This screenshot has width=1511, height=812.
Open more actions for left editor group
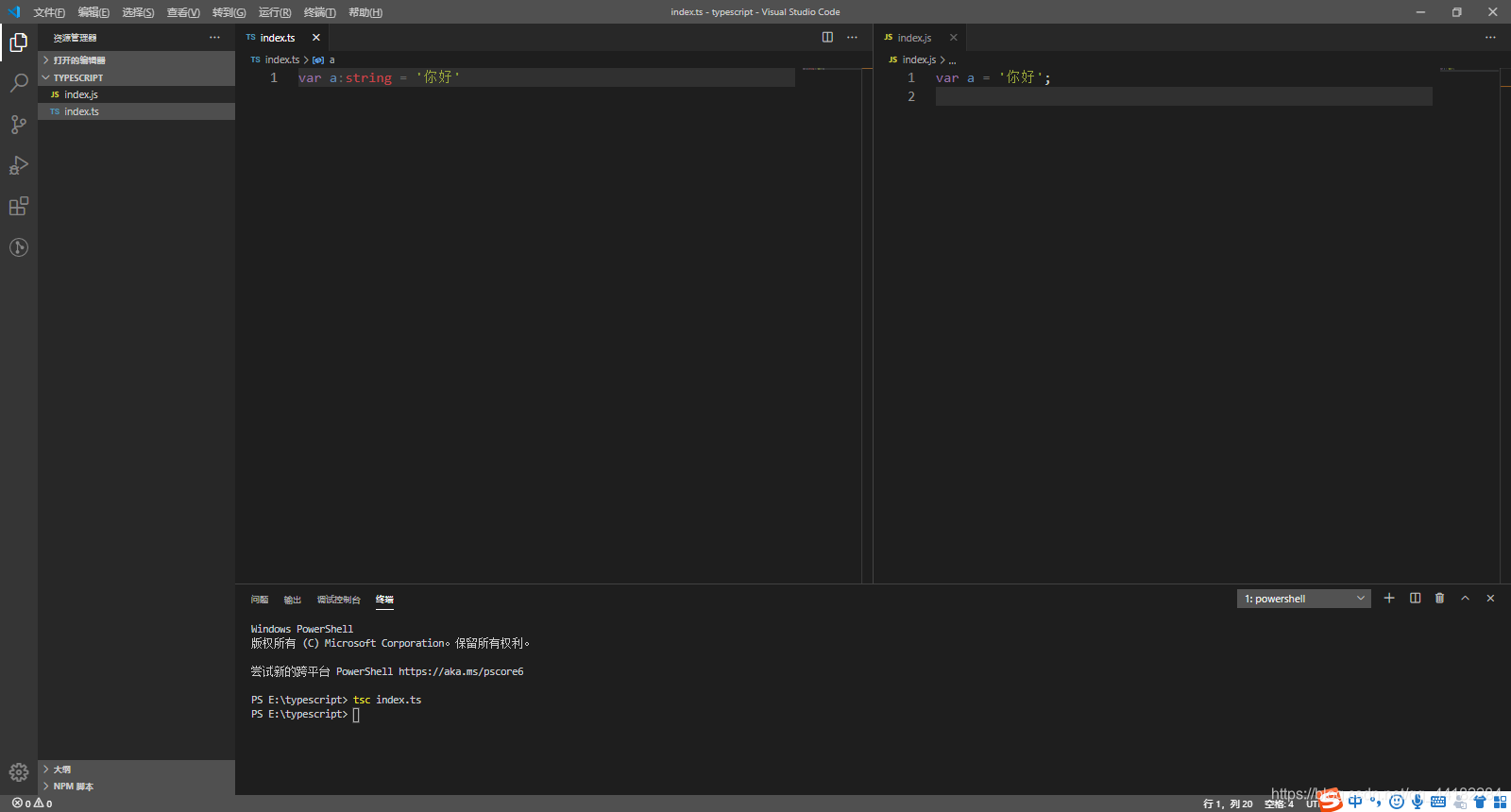(852, 37)
